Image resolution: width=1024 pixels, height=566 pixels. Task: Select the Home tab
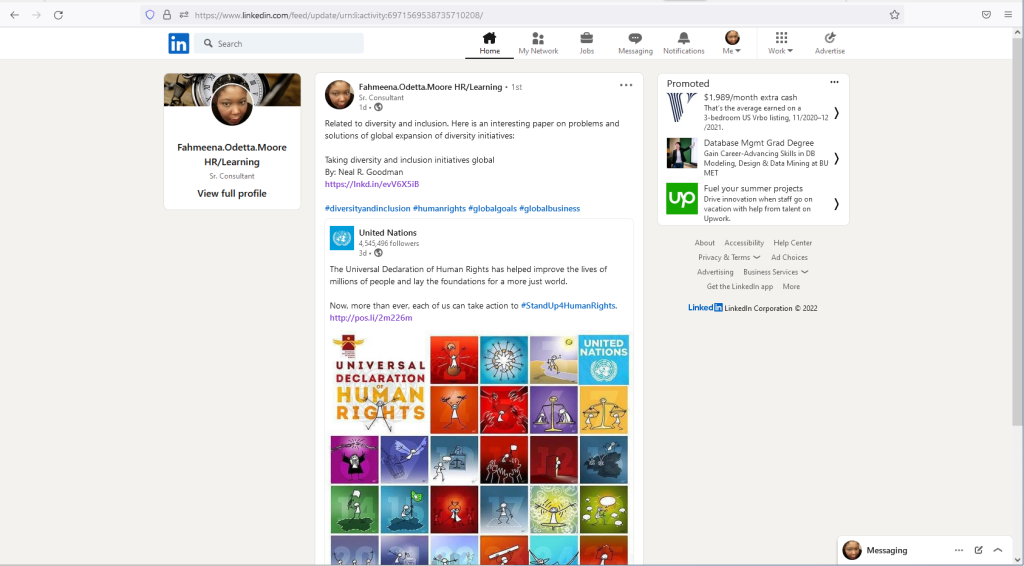pos(489,43)
